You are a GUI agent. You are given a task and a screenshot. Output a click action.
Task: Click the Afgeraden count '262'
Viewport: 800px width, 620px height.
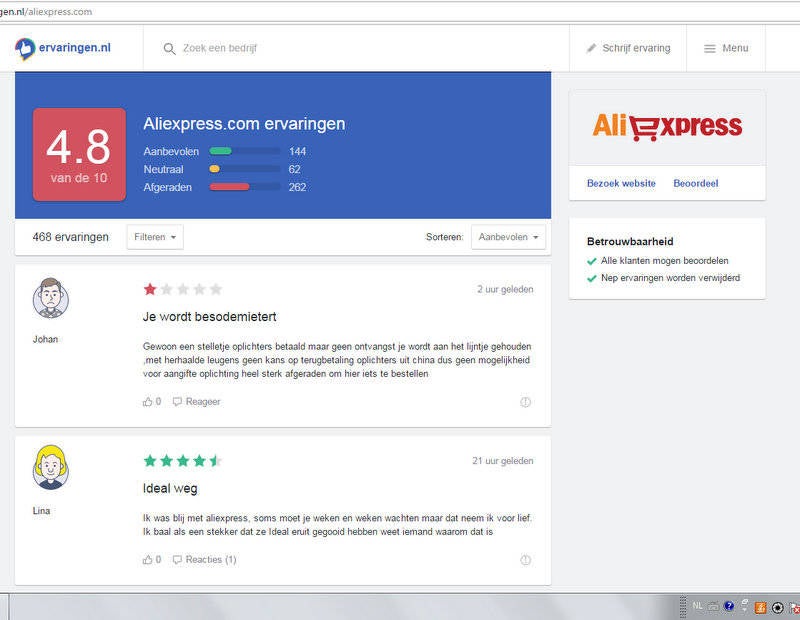coord(297,187)
